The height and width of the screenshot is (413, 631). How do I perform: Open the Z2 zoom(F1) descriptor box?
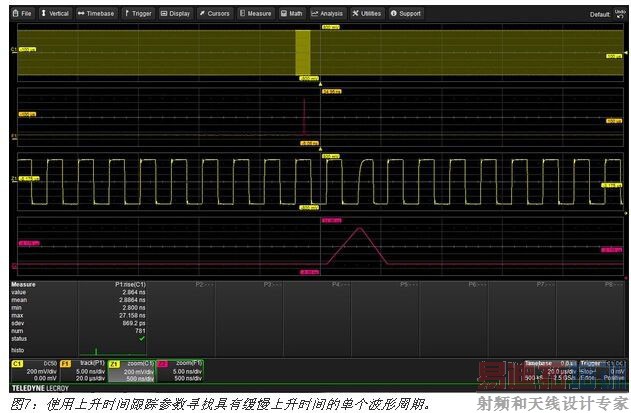(180, 371)
